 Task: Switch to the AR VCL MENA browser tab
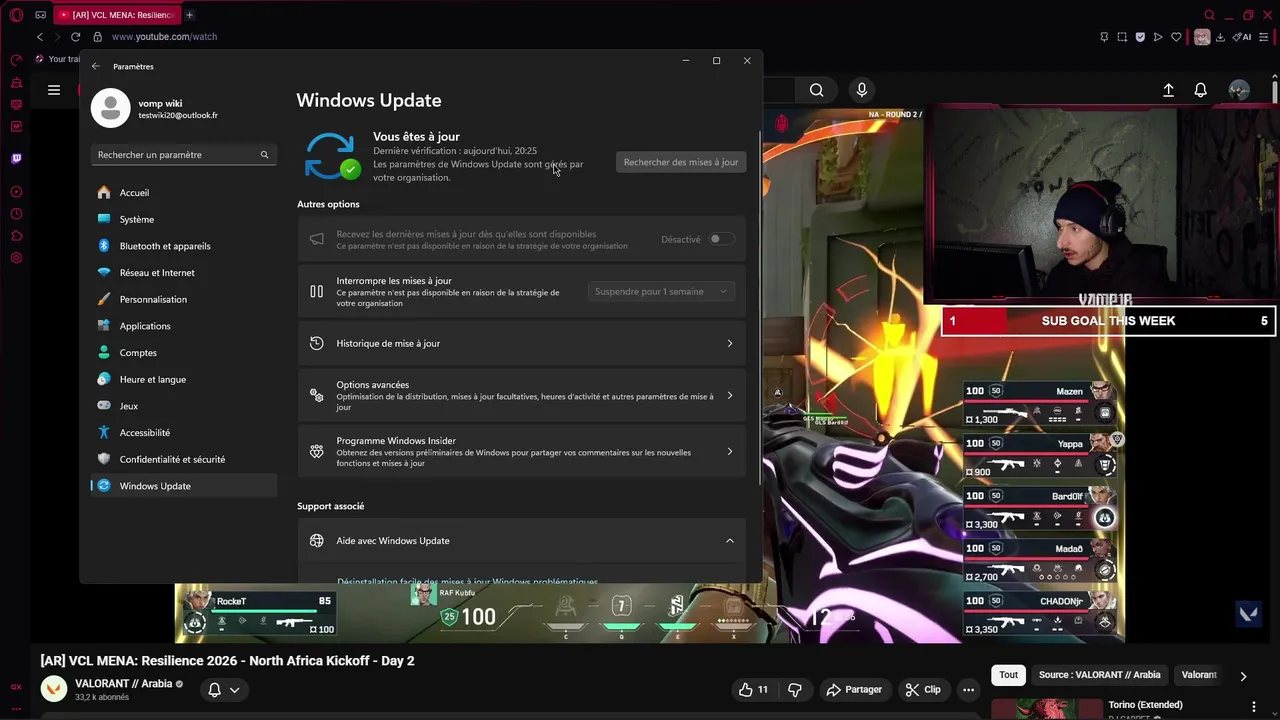click(x=116, y=15)
